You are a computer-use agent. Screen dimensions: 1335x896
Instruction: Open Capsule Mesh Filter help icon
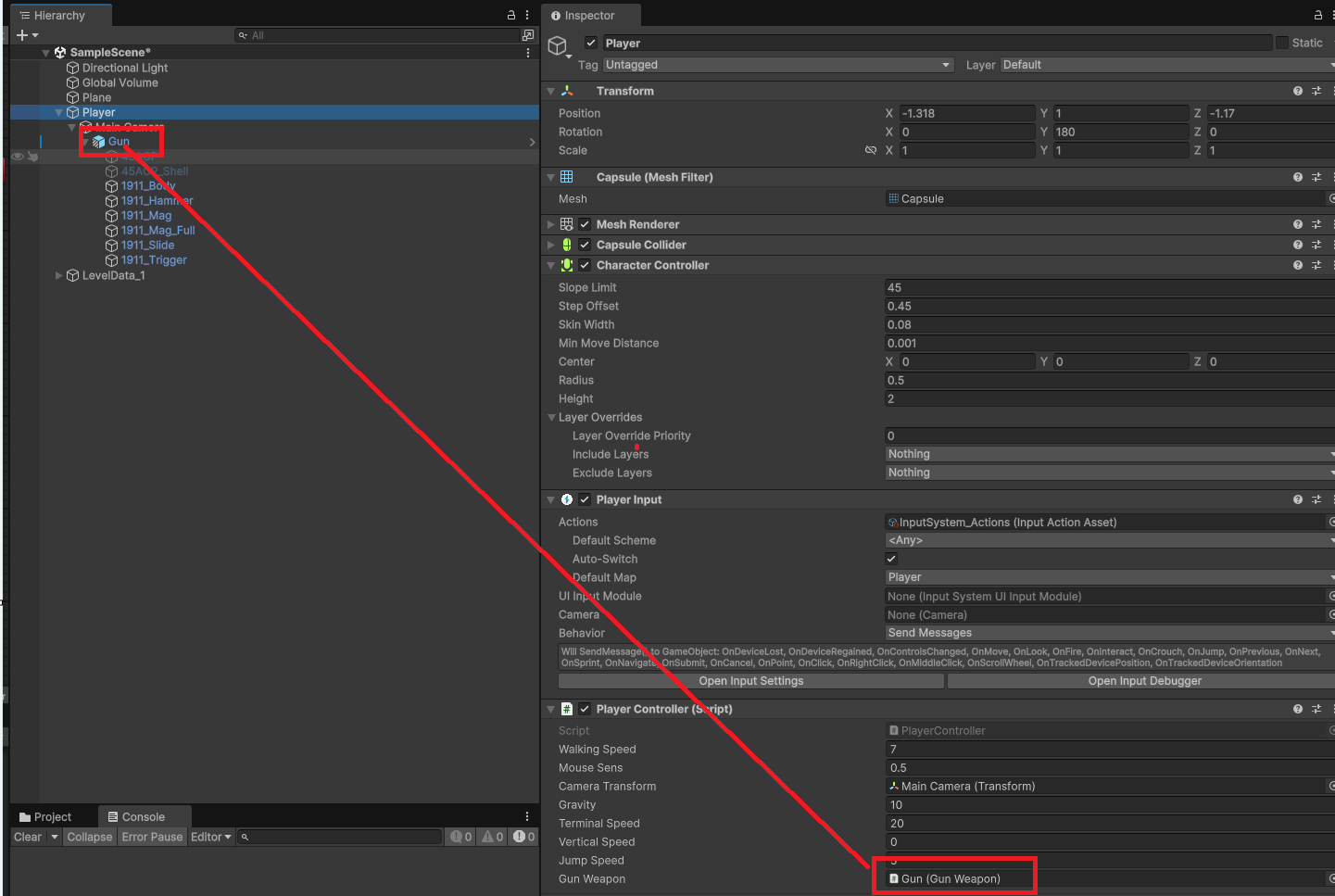pos(1297,177)
